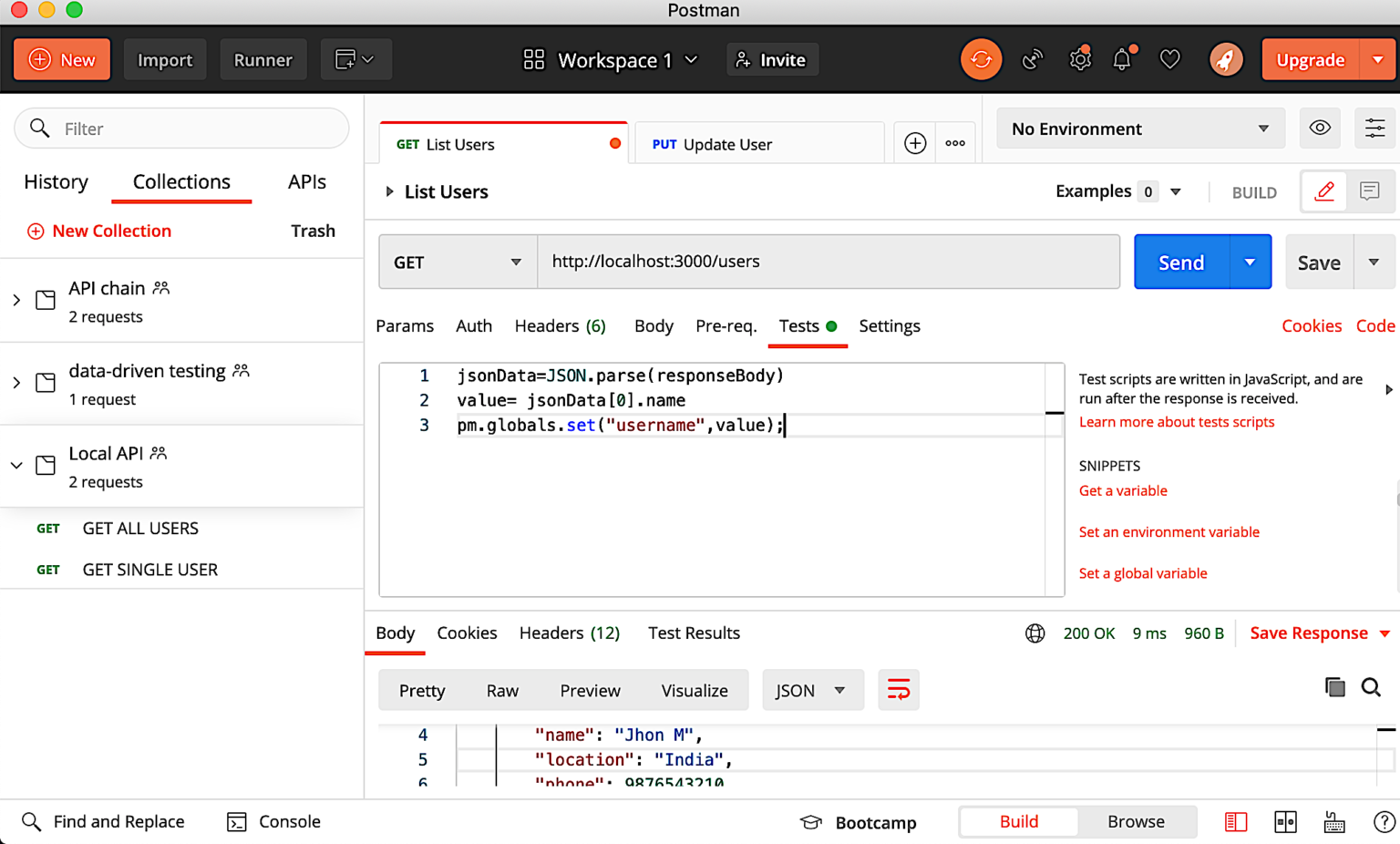Open the Pre-req. tab

pyautogui.click(x=726, y=326)
